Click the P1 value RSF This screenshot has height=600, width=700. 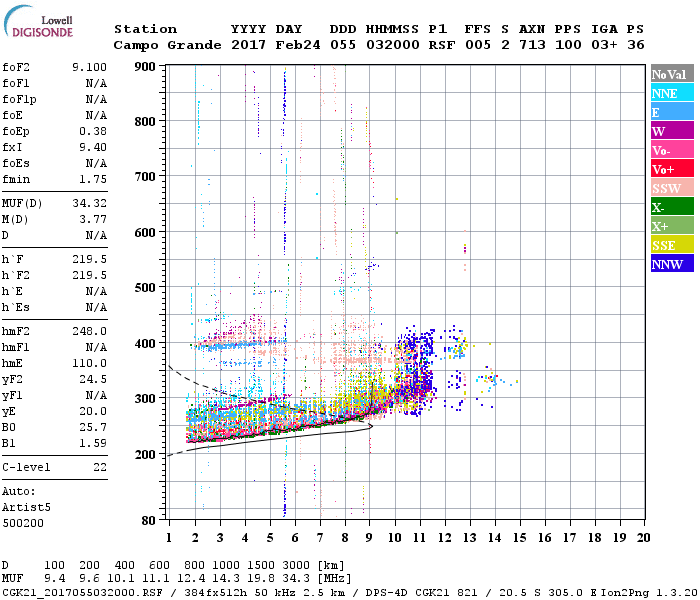coord(442,45)
